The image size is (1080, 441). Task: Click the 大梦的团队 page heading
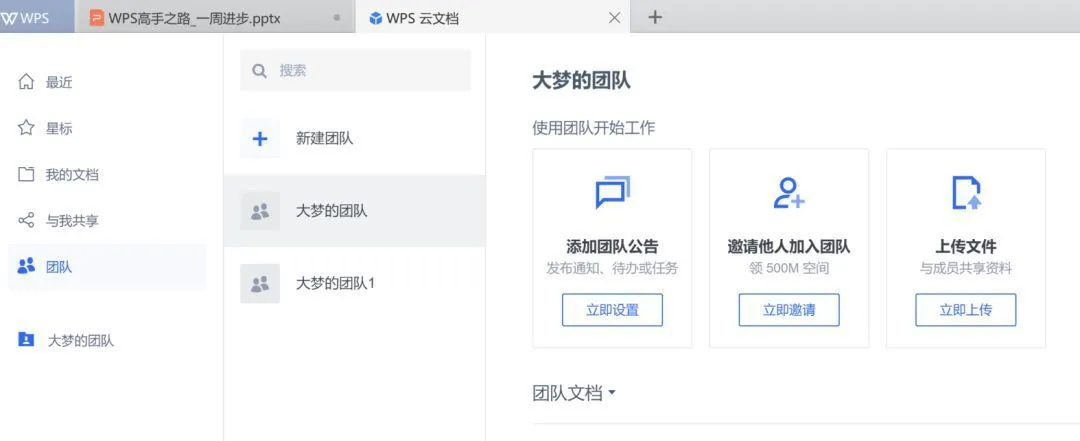581,81
